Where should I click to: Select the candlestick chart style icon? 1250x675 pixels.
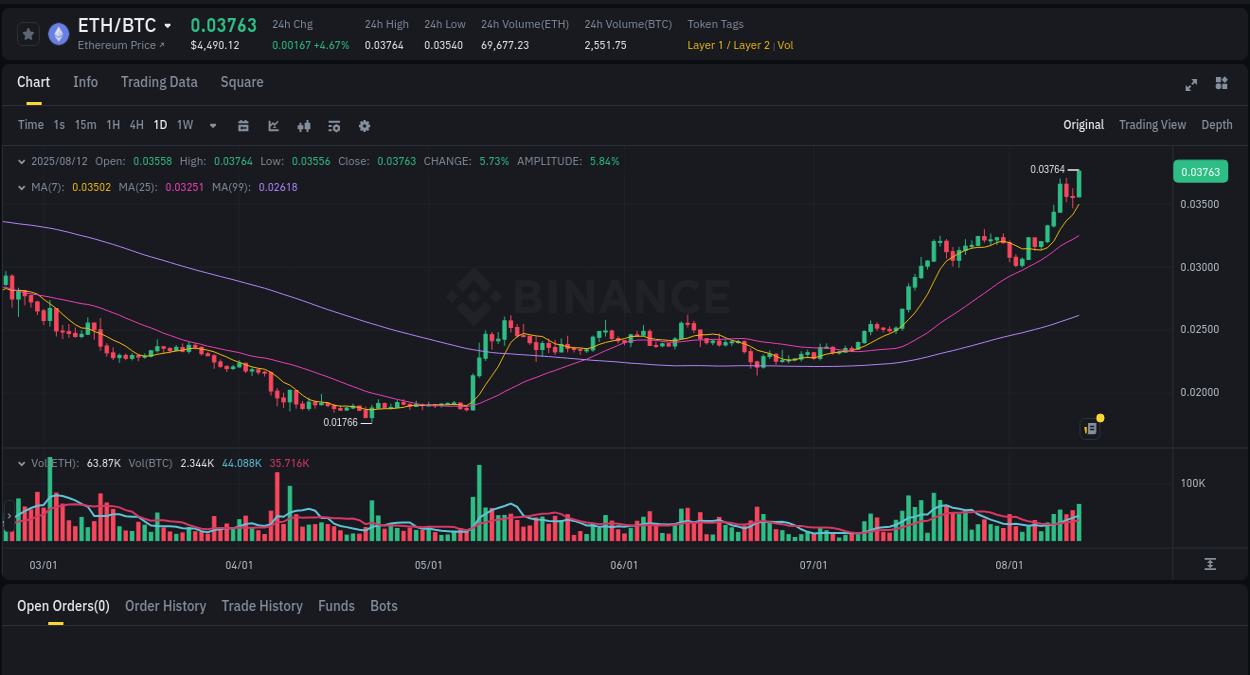point(303,125)
